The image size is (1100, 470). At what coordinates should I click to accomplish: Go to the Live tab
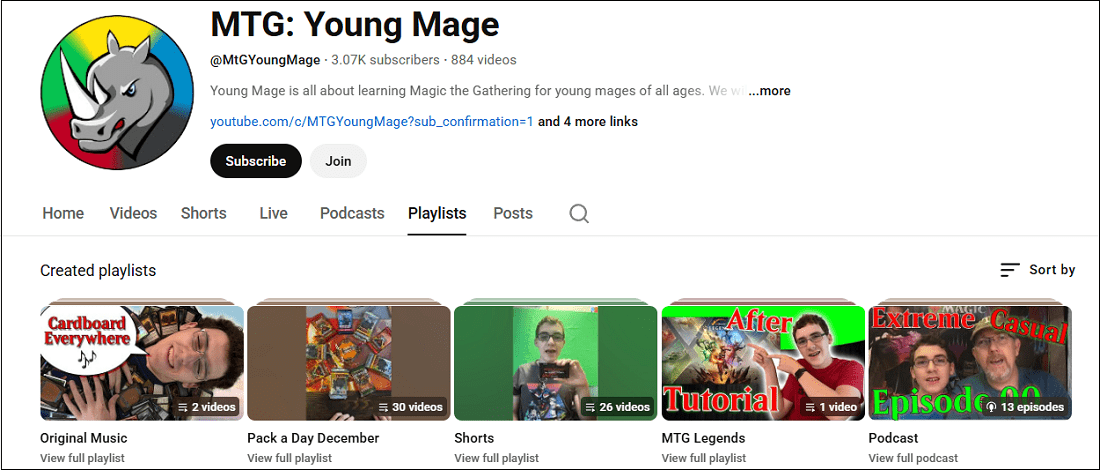tap(273, 213)
